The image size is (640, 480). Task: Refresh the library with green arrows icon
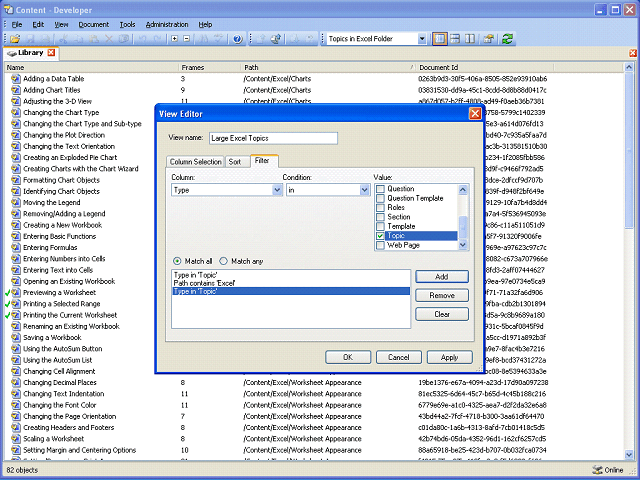click(507, 39)
